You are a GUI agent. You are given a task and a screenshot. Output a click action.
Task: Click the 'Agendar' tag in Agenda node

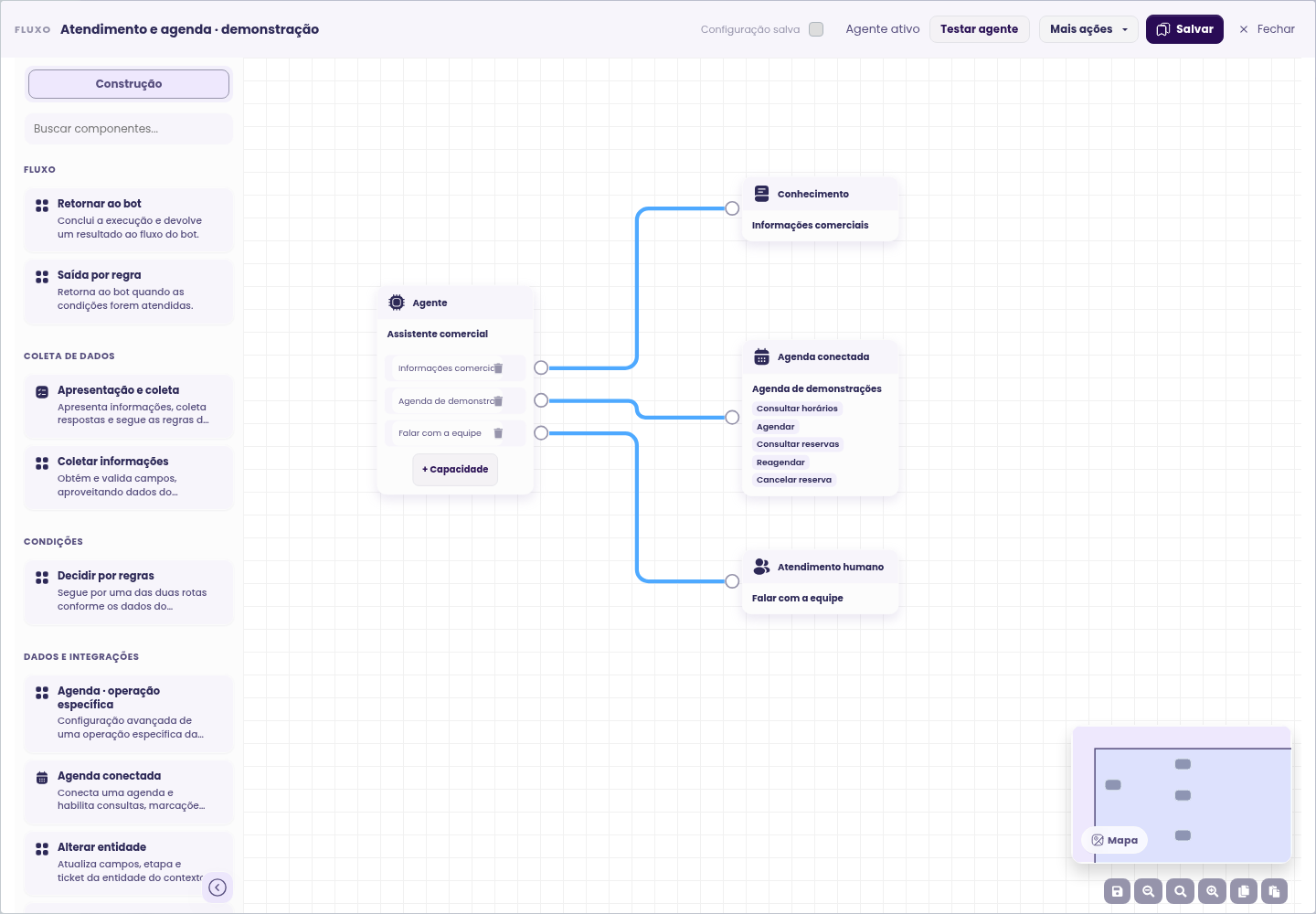pos(776,427)
